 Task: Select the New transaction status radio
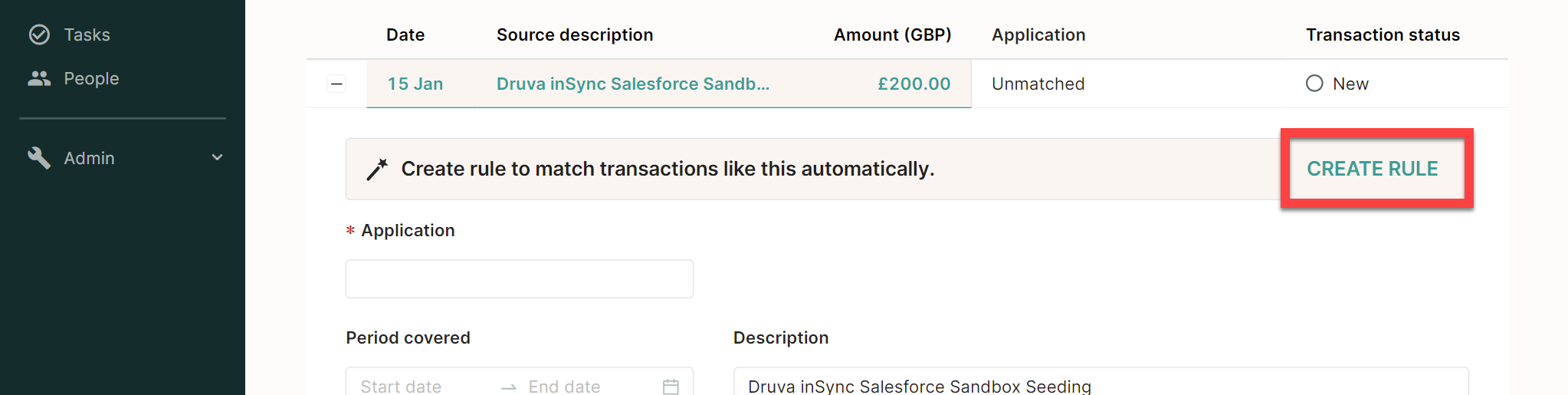(1314, 84)
